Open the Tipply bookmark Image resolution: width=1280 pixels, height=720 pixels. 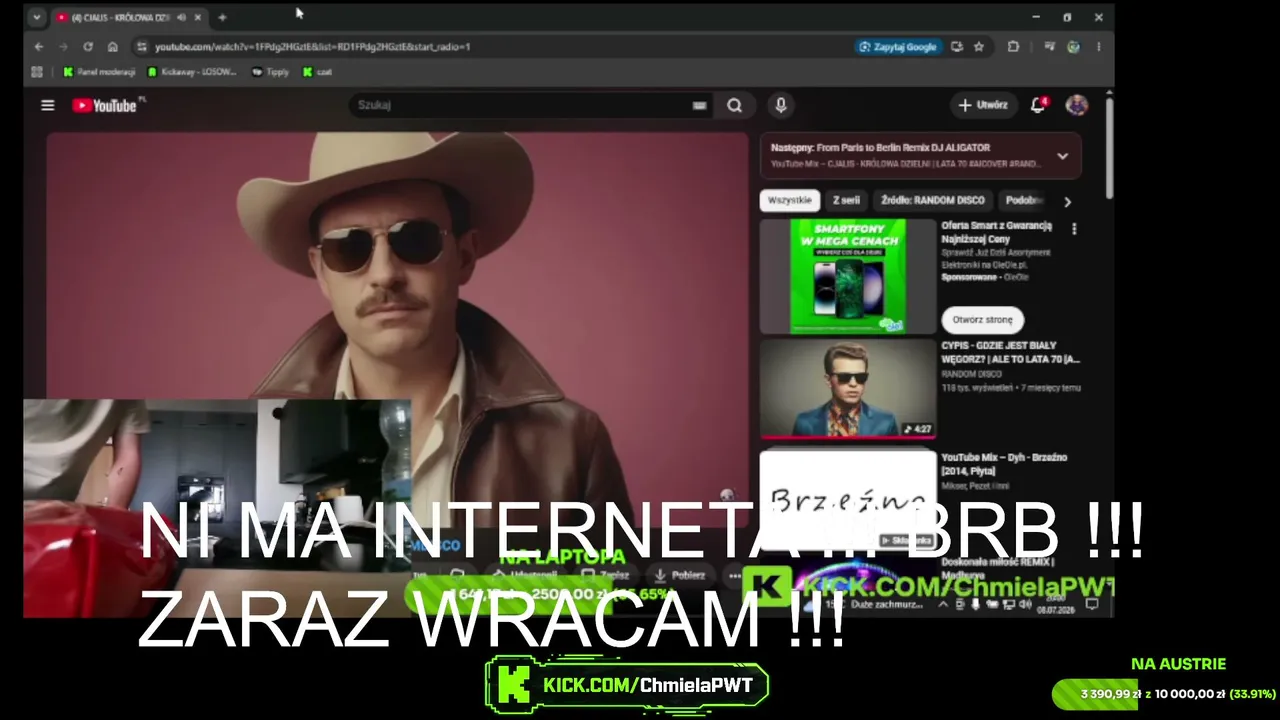click(270, 72)
